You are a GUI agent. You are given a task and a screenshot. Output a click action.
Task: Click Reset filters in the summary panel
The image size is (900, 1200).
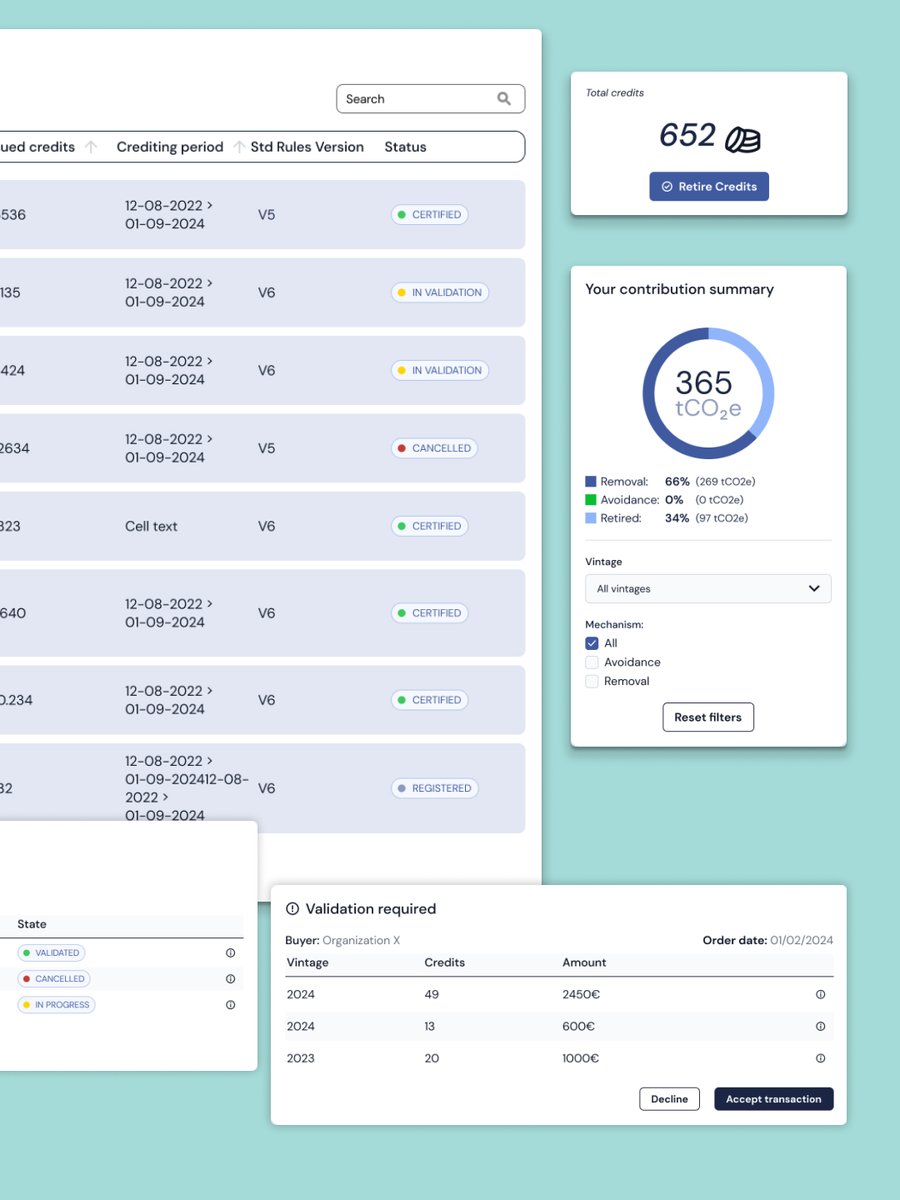coord(708,717)
